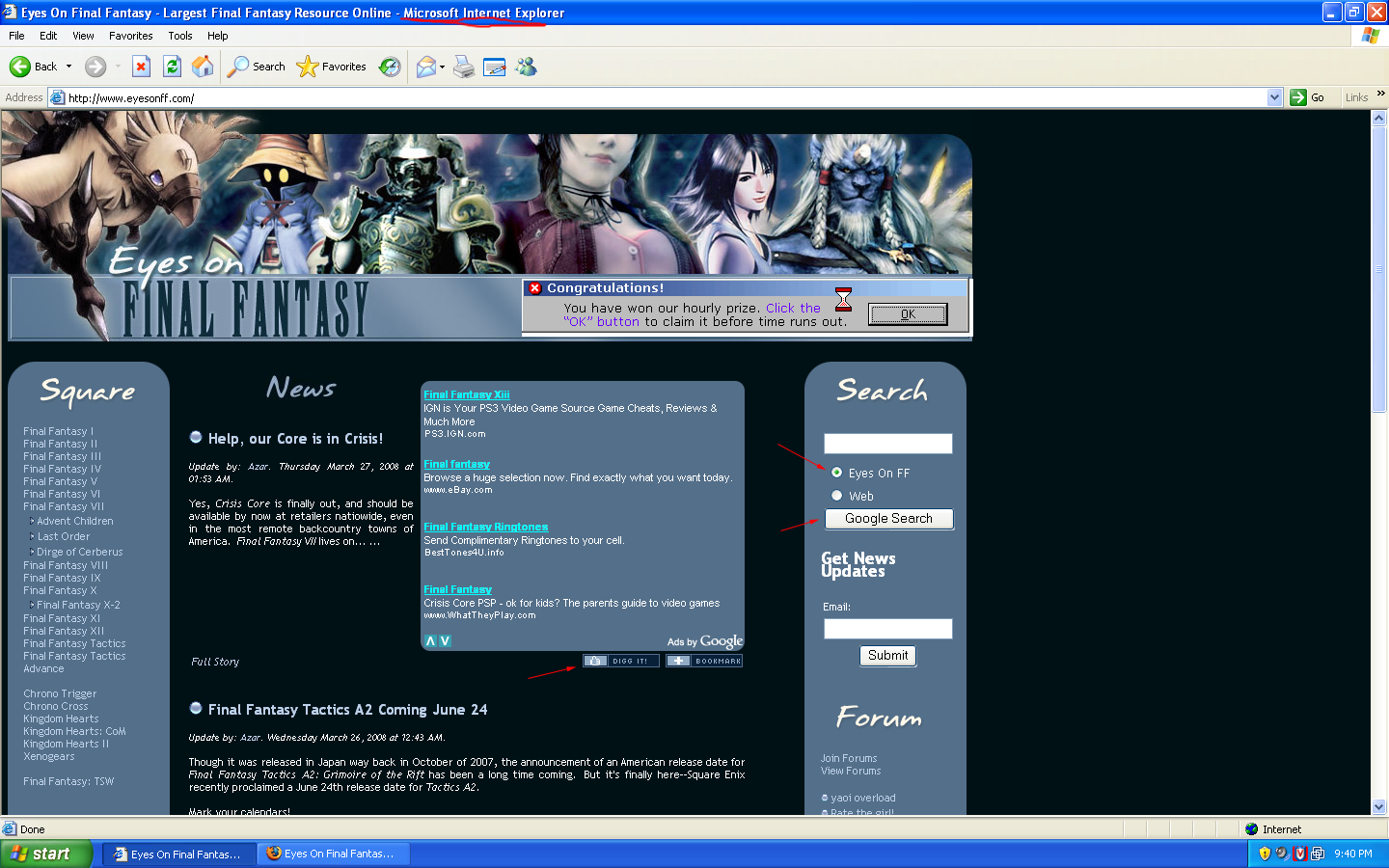Click the page icon in Address bar
Image resolution: width=1389 pixels, height=868 pixels.
click(57, 97)
